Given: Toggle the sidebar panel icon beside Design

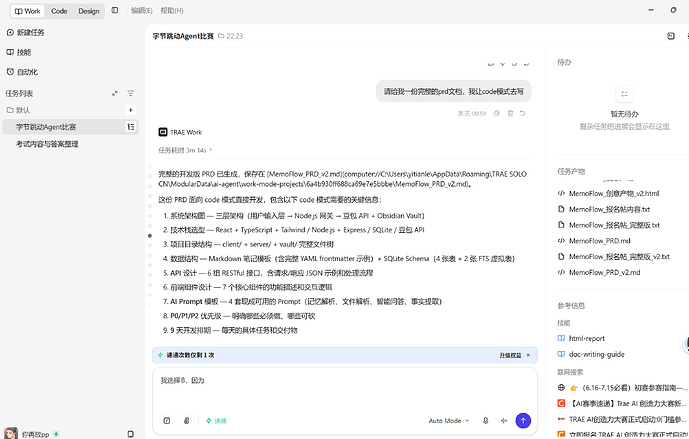Looking at the screenshot, I should (x=115, y=10).
